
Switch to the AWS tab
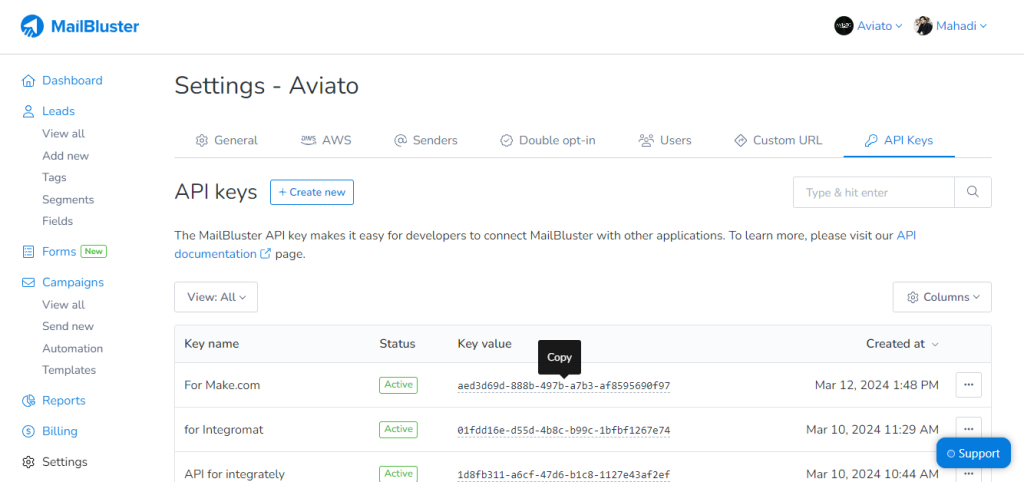326,141
